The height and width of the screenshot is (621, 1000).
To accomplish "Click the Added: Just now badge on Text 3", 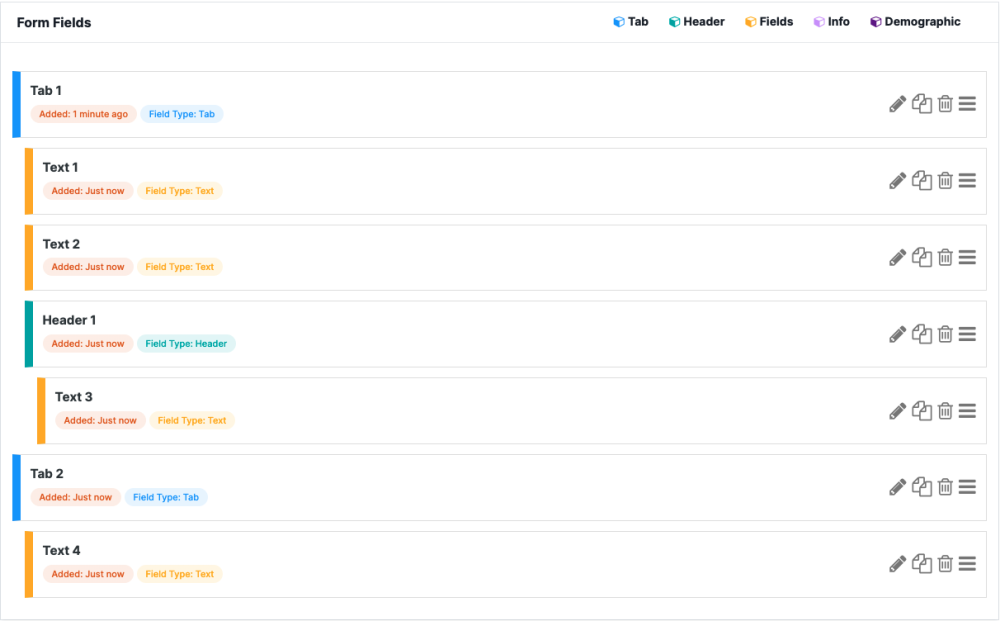I will [100, 420].
